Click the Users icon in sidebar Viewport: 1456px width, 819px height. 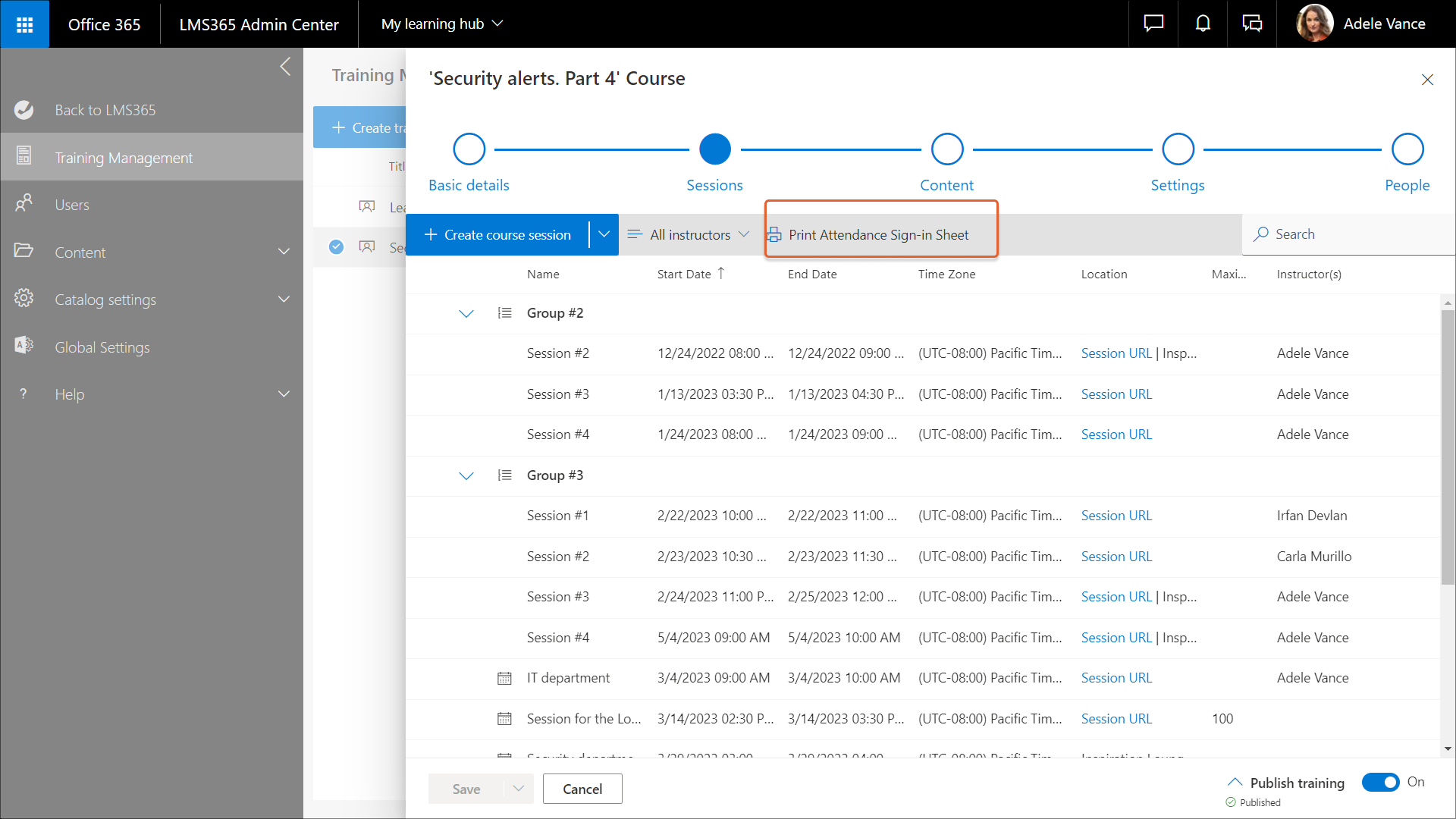coord(24,204)
